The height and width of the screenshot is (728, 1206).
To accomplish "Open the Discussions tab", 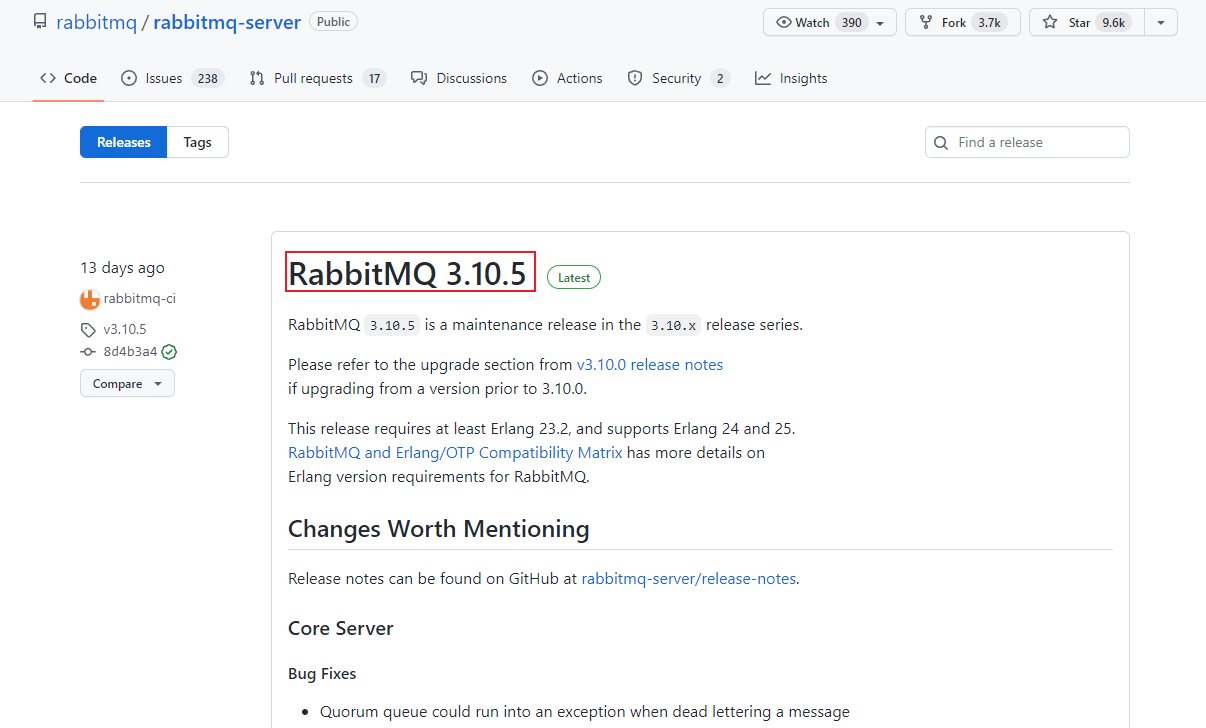I will 459,78.
